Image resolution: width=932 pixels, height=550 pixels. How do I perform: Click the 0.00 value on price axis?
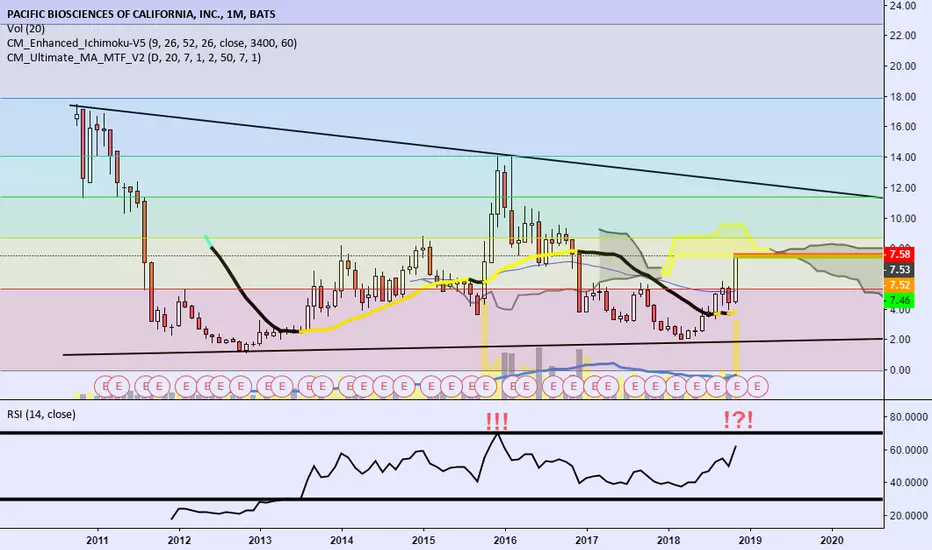coord(900,370)
